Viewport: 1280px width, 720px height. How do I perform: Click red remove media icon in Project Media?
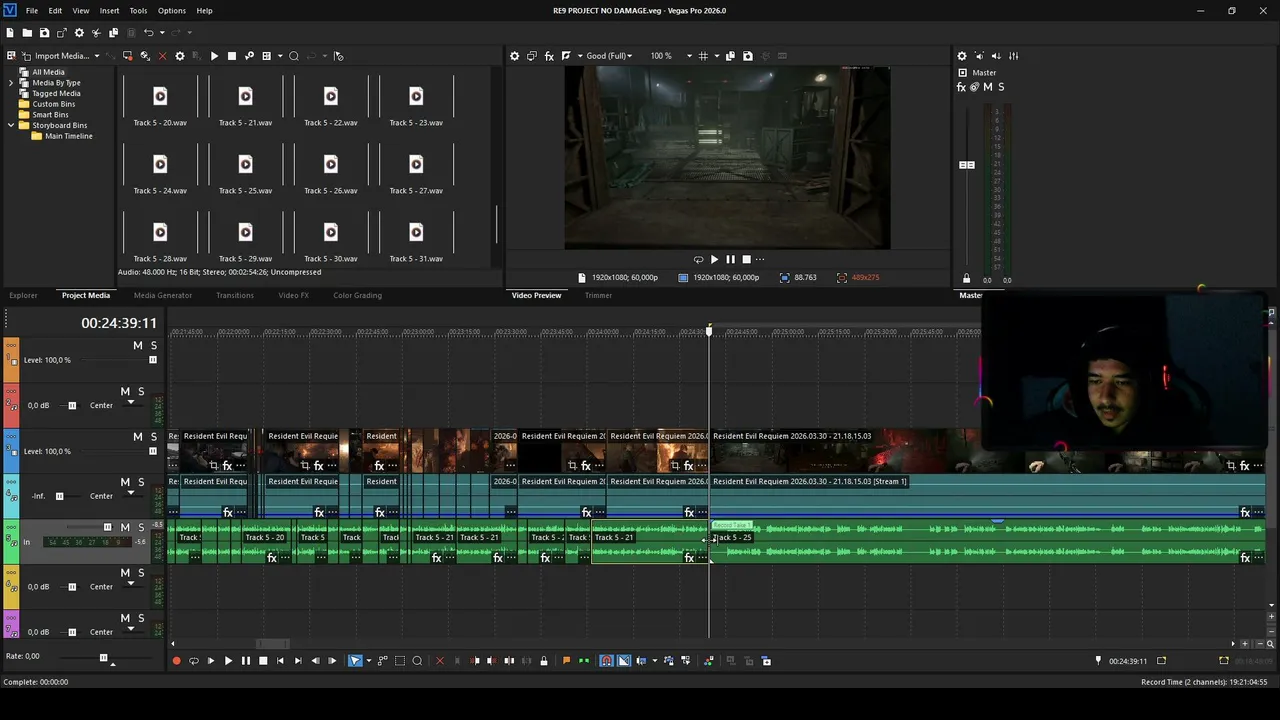click(x=162, y=56)
